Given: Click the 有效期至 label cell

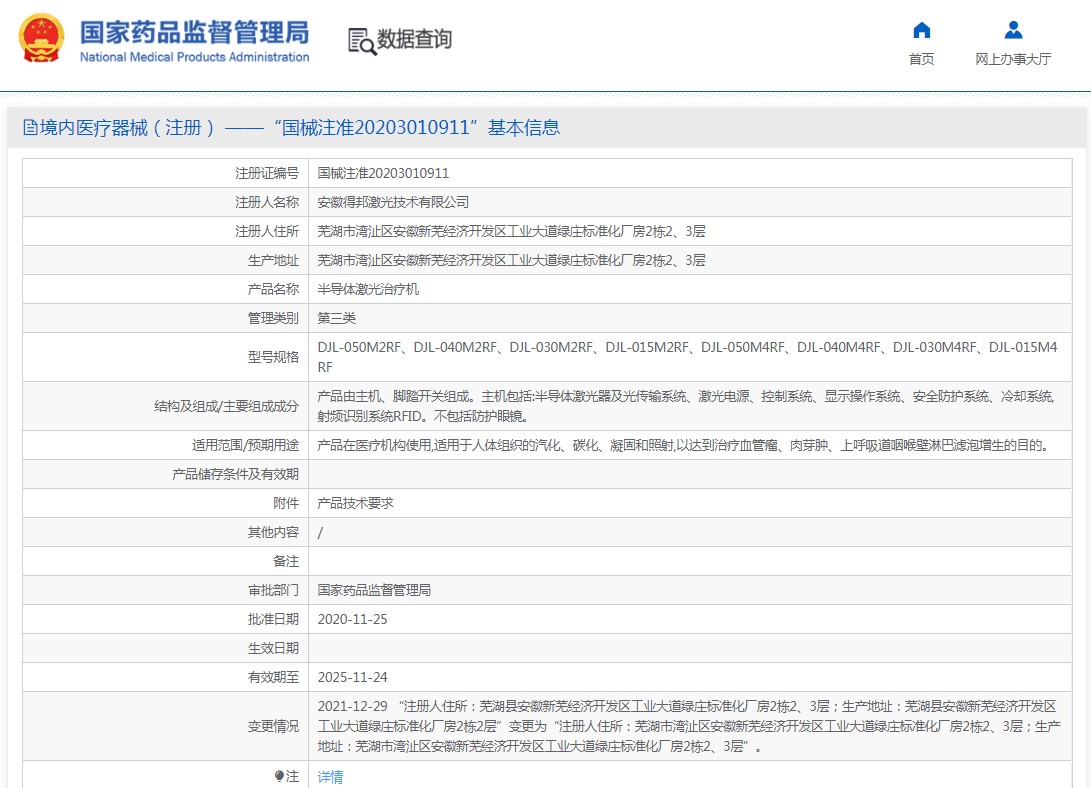Looking at the screenshot, I should (166, 677).
